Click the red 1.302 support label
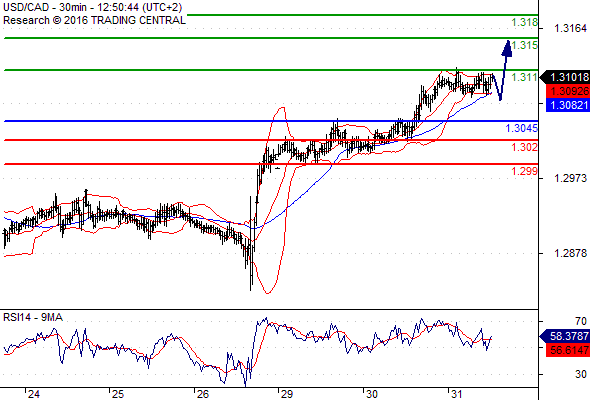 click(x=525, y=147)
